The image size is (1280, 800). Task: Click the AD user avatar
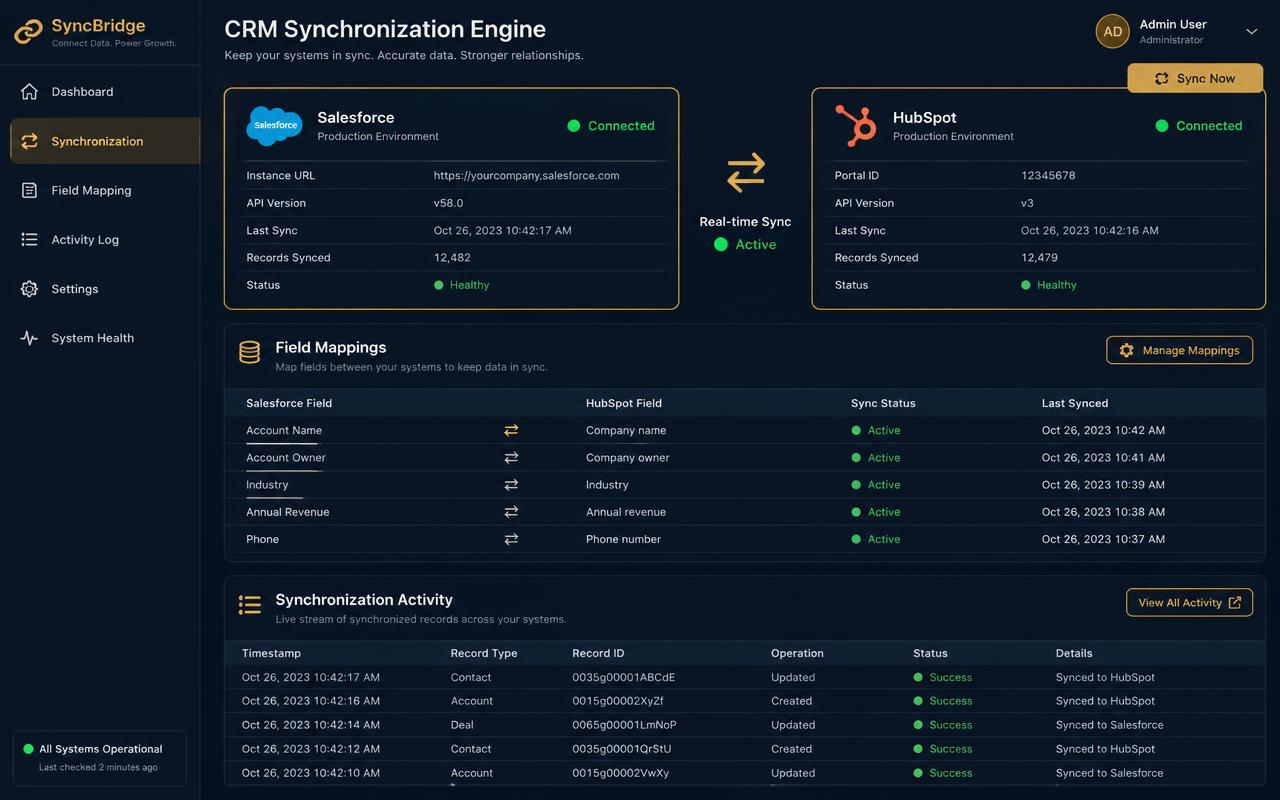pos(1113,31)
